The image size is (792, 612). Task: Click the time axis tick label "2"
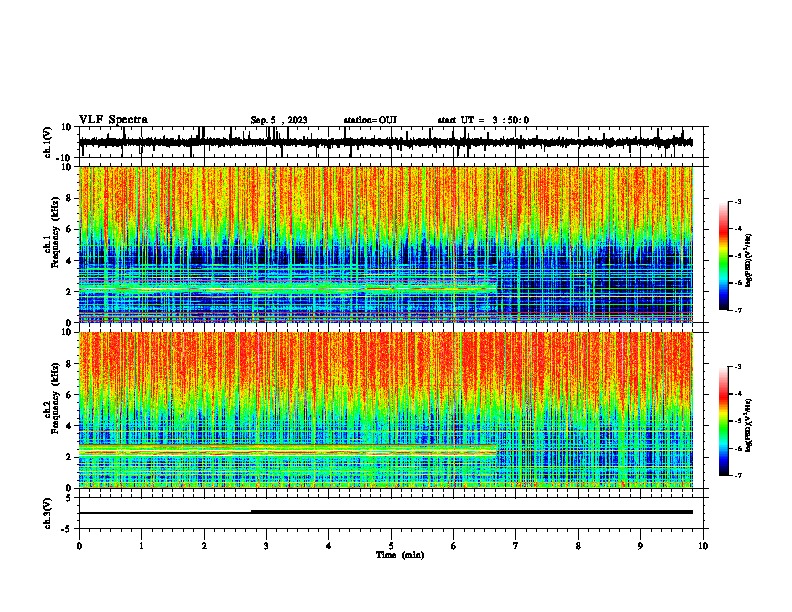coord(204,546)
